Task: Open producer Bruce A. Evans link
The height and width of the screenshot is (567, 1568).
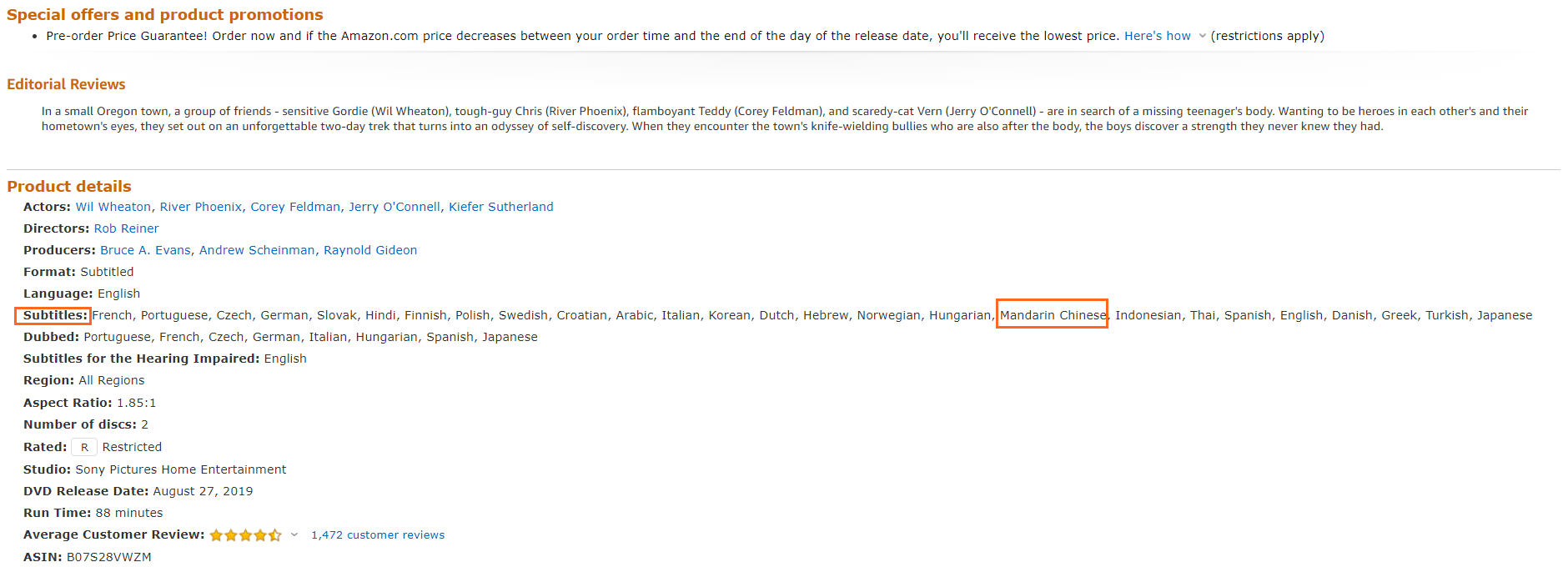Action: [146, 250]
